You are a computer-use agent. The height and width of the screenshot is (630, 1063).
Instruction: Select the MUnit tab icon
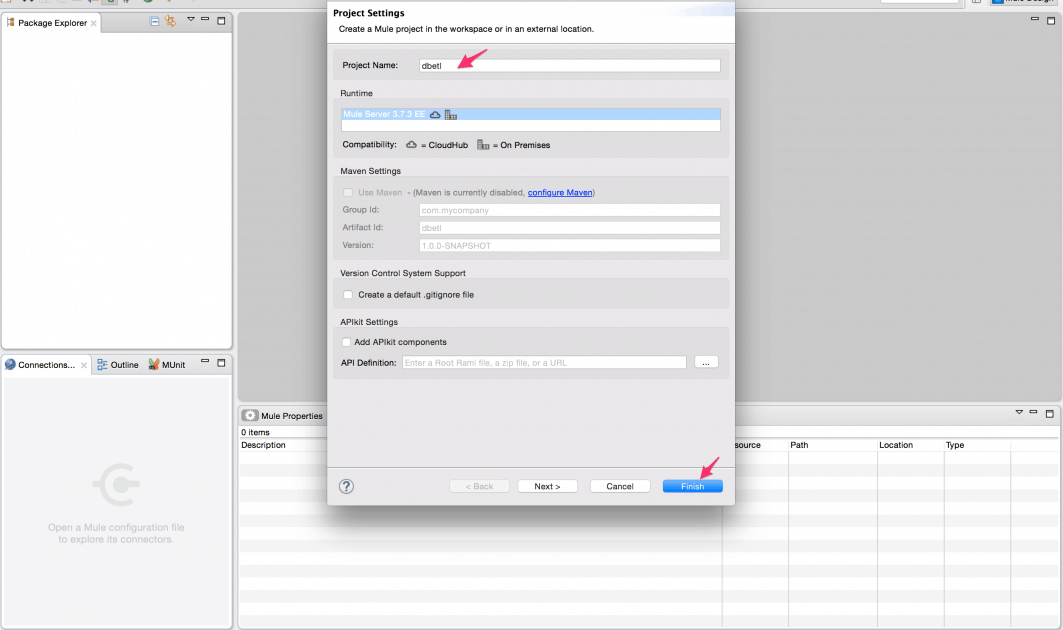[157, 364]
